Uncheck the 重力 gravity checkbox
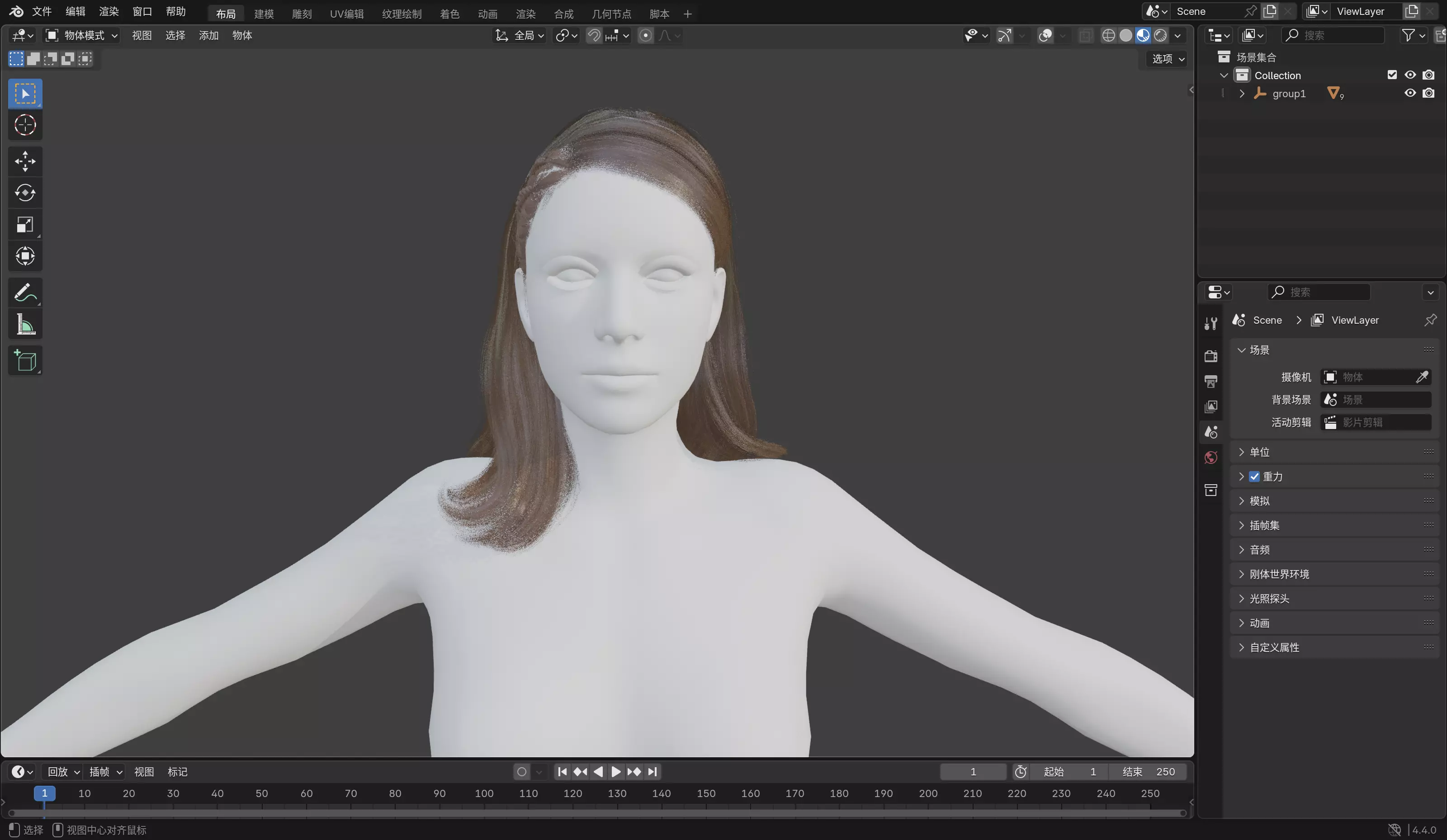The width and height of the screenshot is (1447, 840). [1254, 477]
